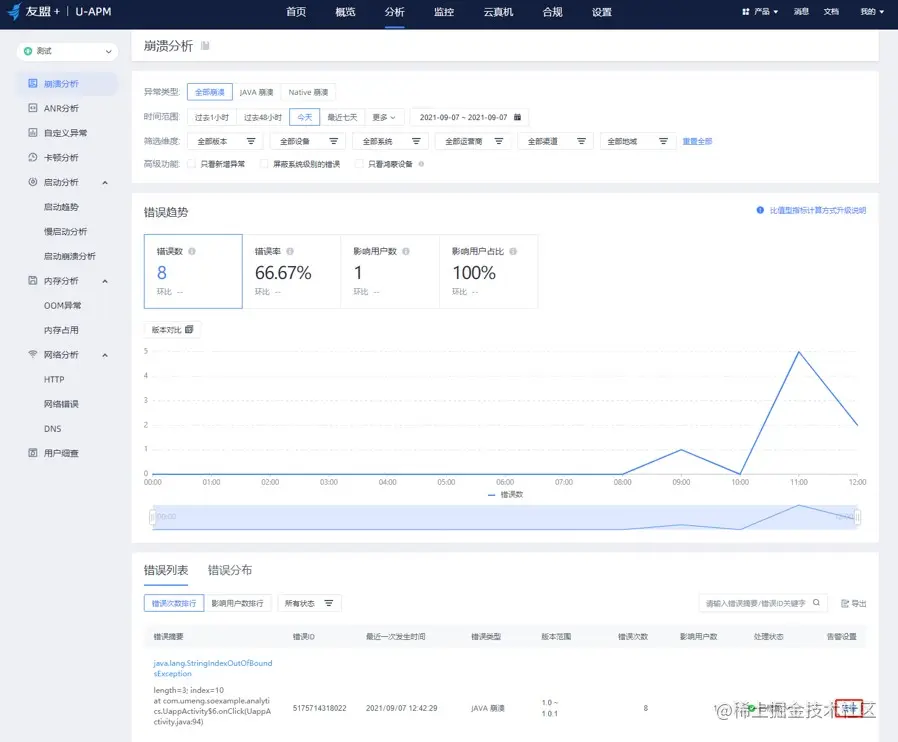The height and width of the screenshot is (742, 898).
Task: Click info icon next to 影响用户占比
Action: pyautogui.click(x=513, y=251)
